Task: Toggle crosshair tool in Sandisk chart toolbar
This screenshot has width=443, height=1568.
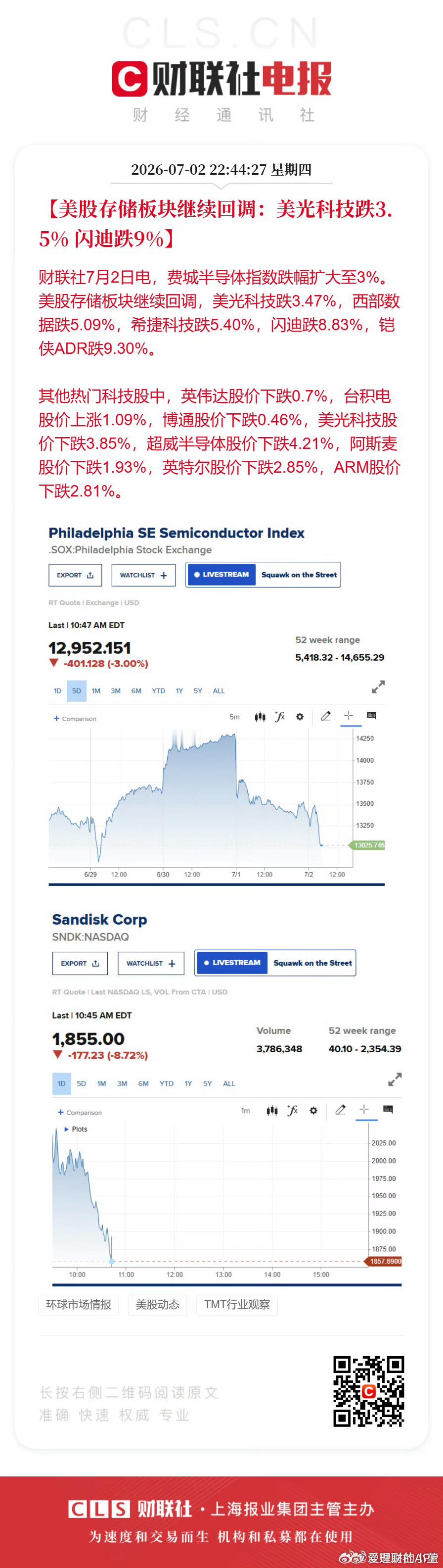Action: [x=364, y=1110]
